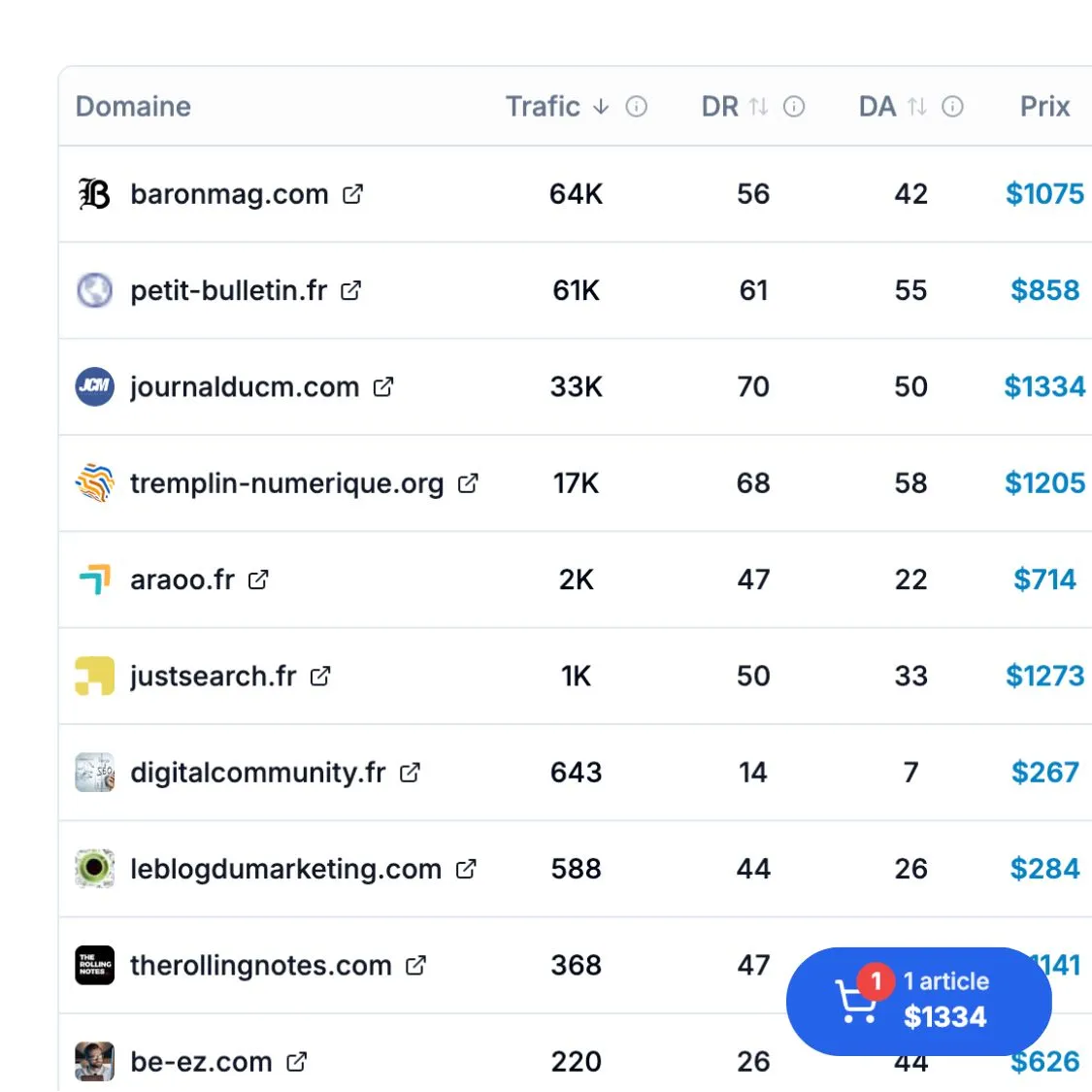Open the baronmag.com domain name
Screen dimensions: 1092x1092
click(229, 193)
